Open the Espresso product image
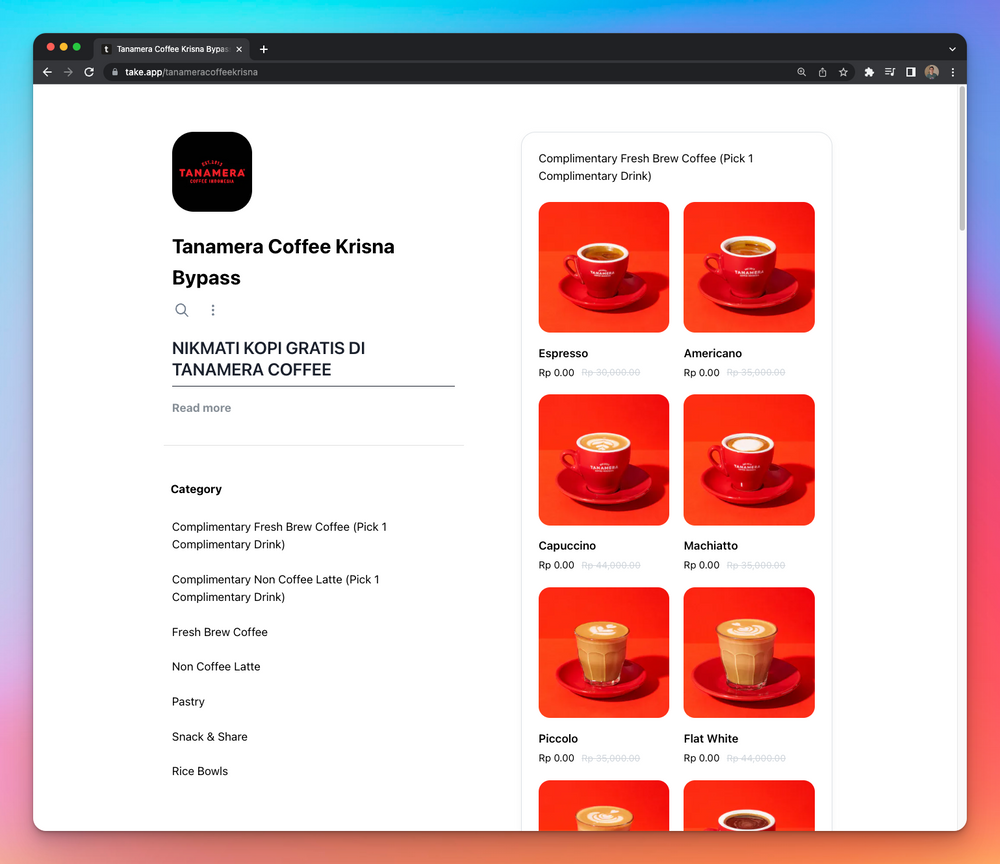This screenshot has height=864, width=1000. [x=604, y=267]
